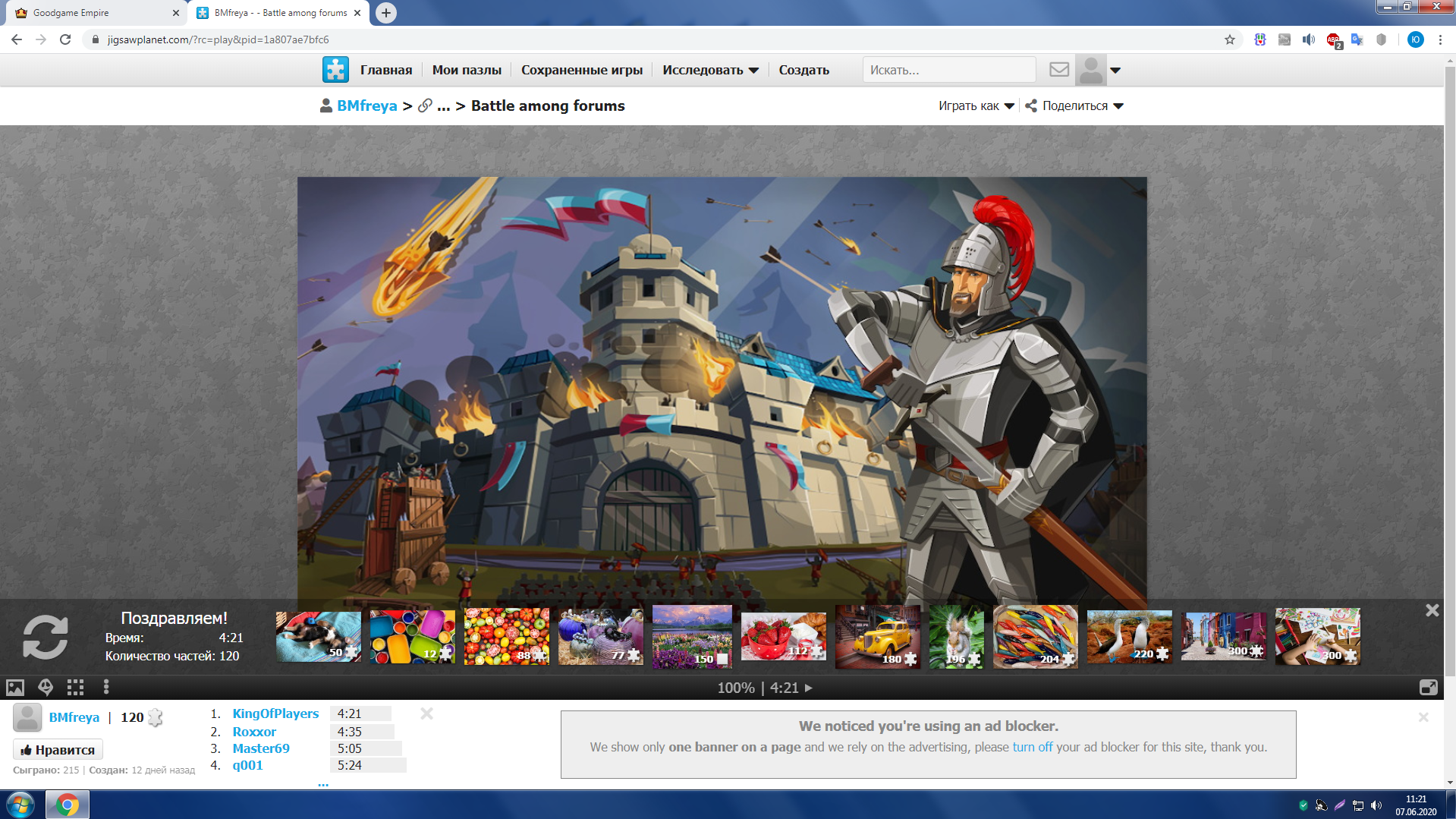Open the 88-piece fruit puzzle thumbnail
1456x819 pixels.
point(507,637)
